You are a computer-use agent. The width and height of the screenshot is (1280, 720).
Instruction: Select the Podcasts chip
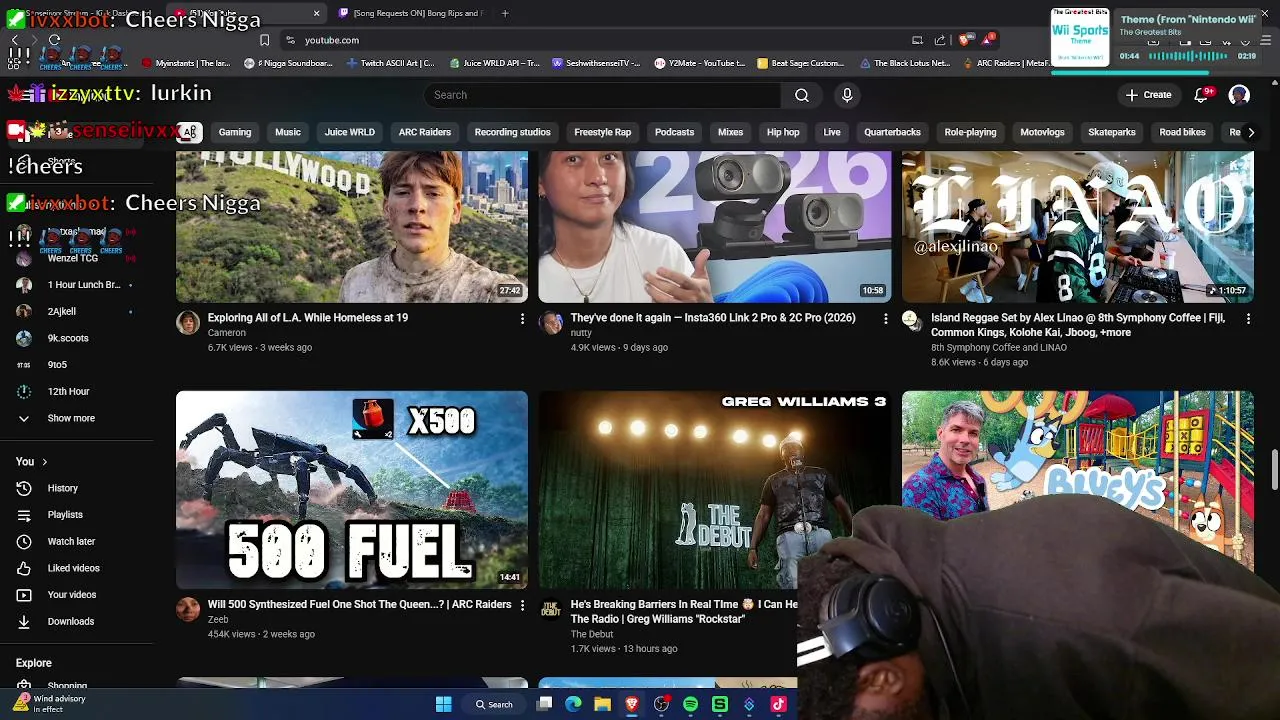click(x=674, y=132)
